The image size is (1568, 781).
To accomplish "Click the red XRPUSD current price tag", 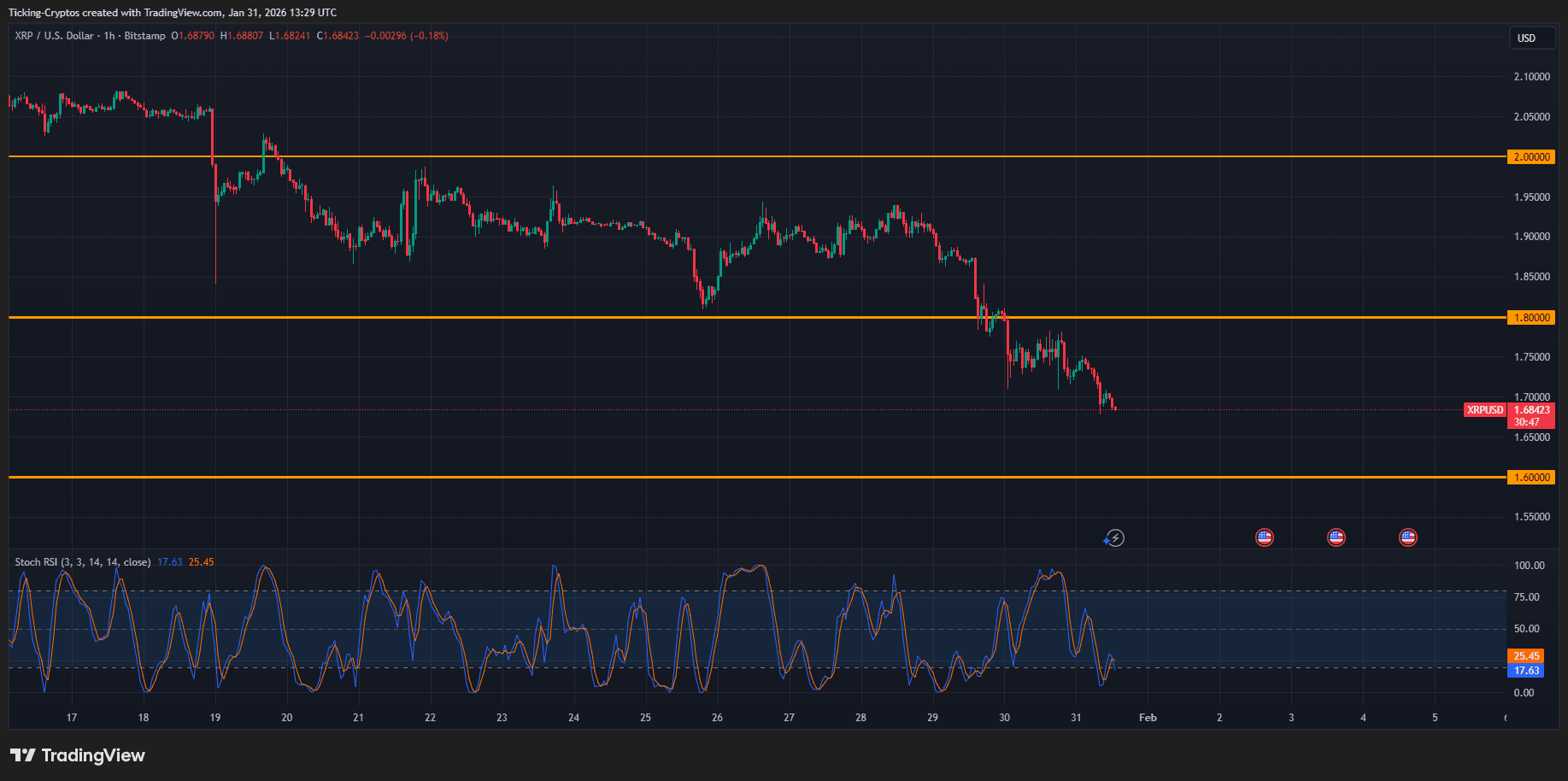I will (x=1484, y=410).
